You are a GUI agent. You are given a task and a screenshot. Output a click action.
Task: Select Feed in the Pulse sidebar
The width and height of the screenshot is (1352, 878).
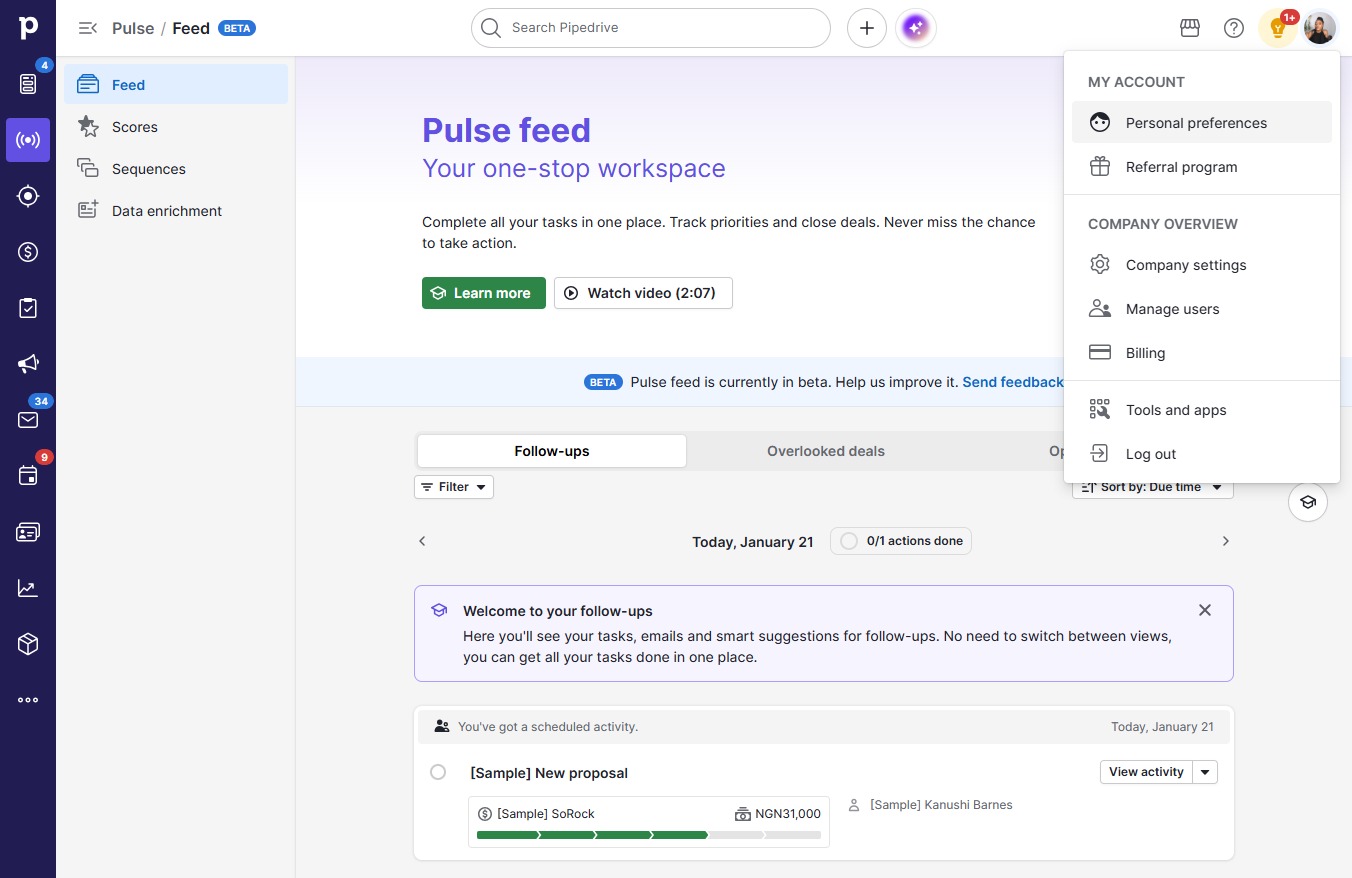[x=176, y=85]
